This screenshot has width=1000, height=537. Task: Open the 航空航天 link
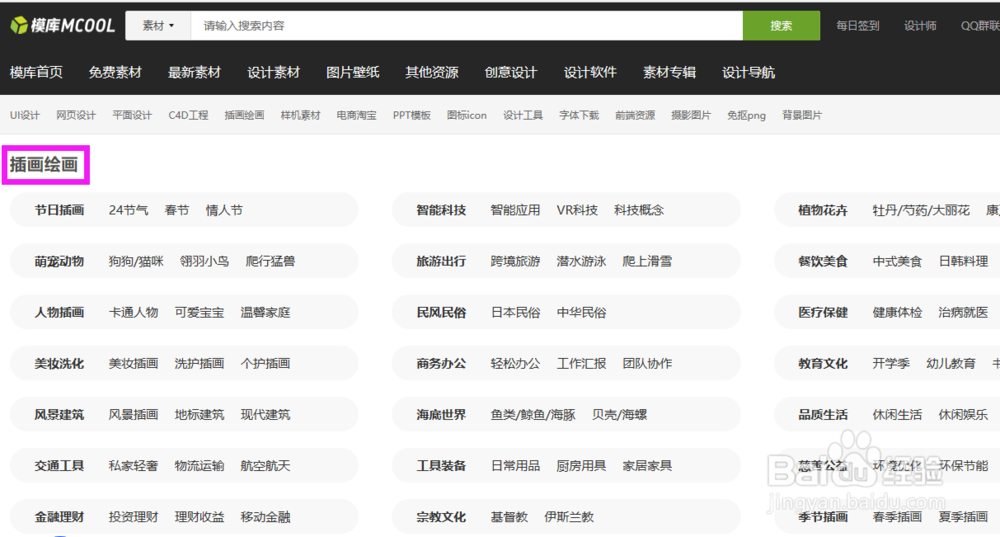tap(265, 466)
